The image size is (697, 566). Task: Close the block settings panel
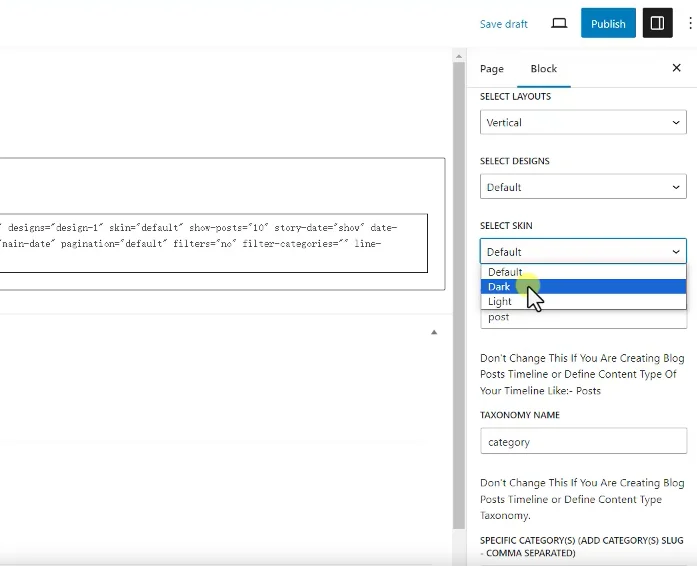click(x=676, y=68)
